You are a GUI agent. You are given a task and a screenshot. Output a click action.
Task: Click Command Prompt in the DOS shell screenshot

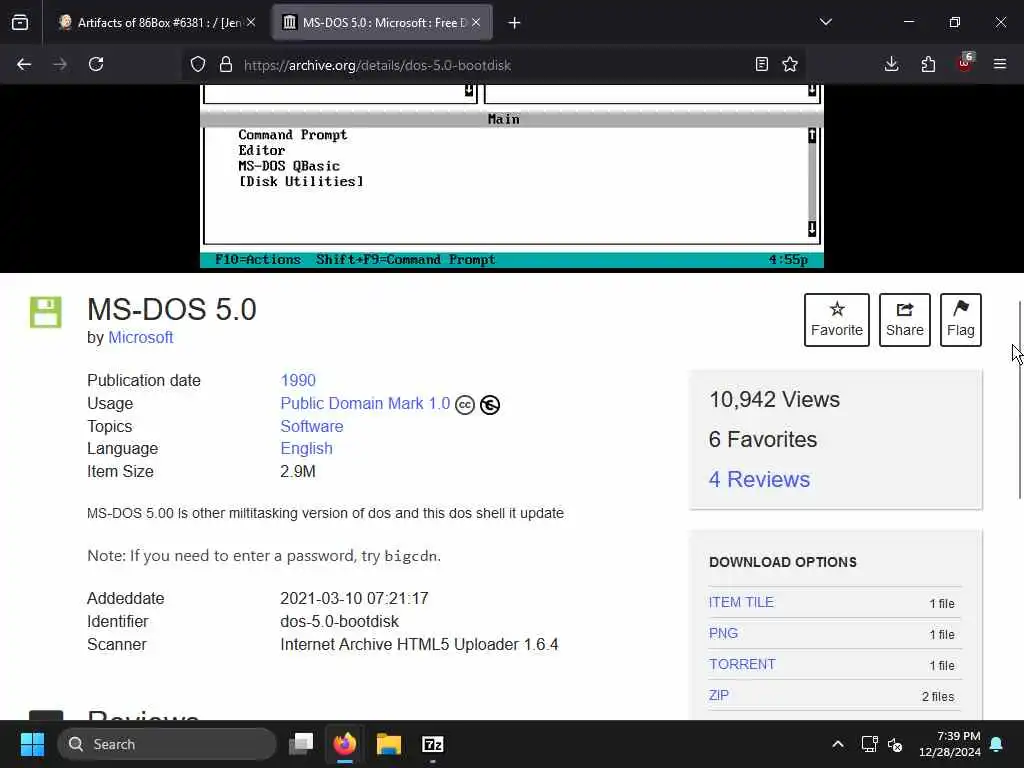point(293,135)
